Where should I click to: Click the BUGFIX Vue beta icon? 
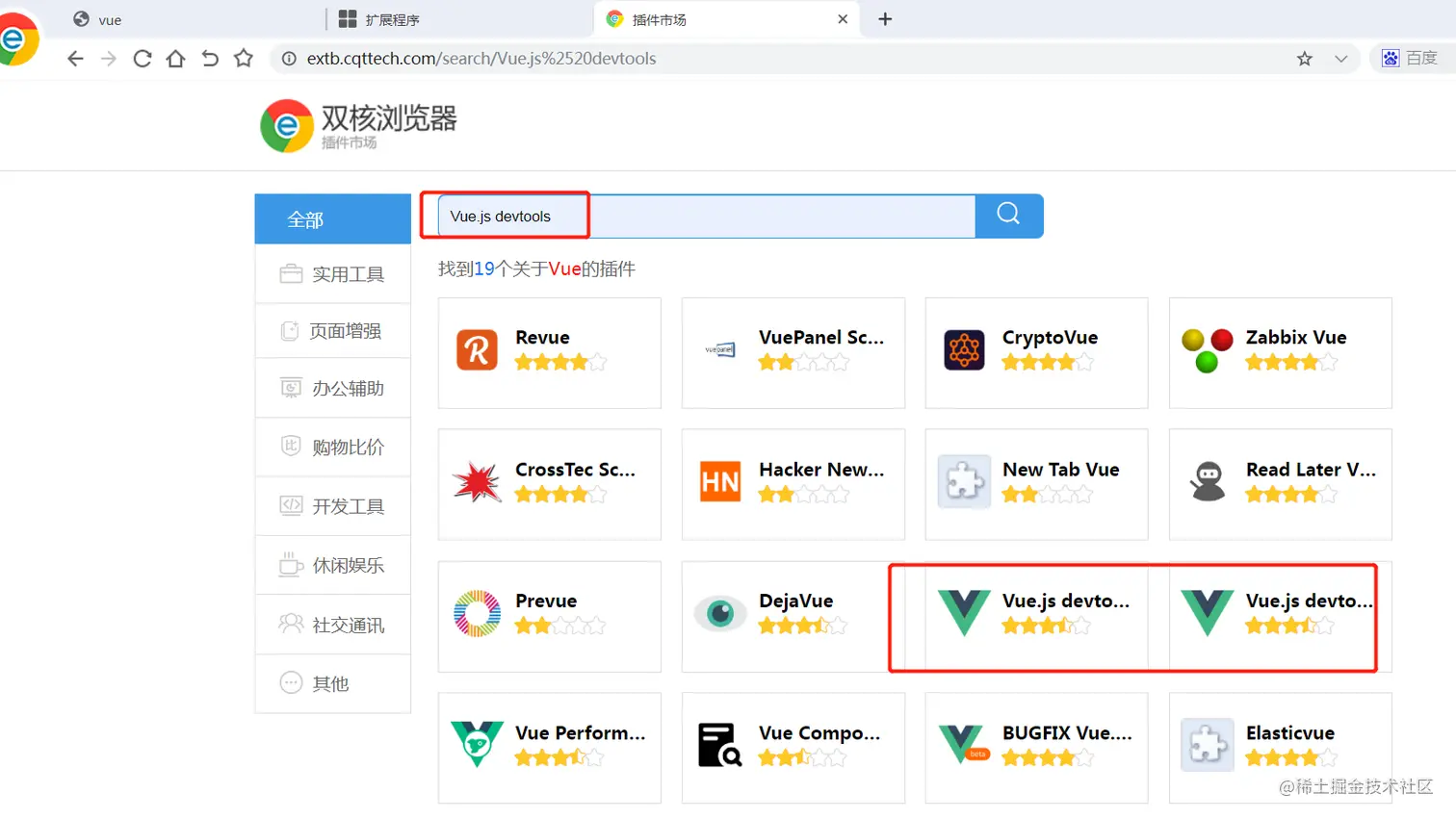click(x=964, y=744)
